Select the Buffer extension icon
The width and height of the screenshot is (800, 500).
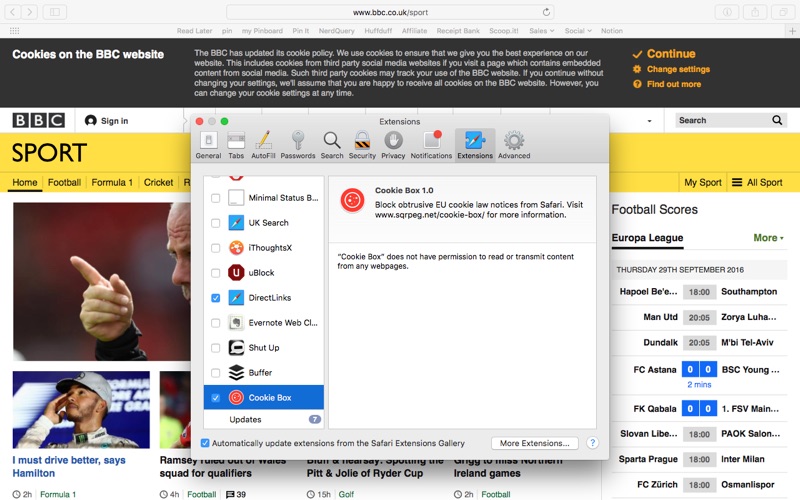click(236, 372)
